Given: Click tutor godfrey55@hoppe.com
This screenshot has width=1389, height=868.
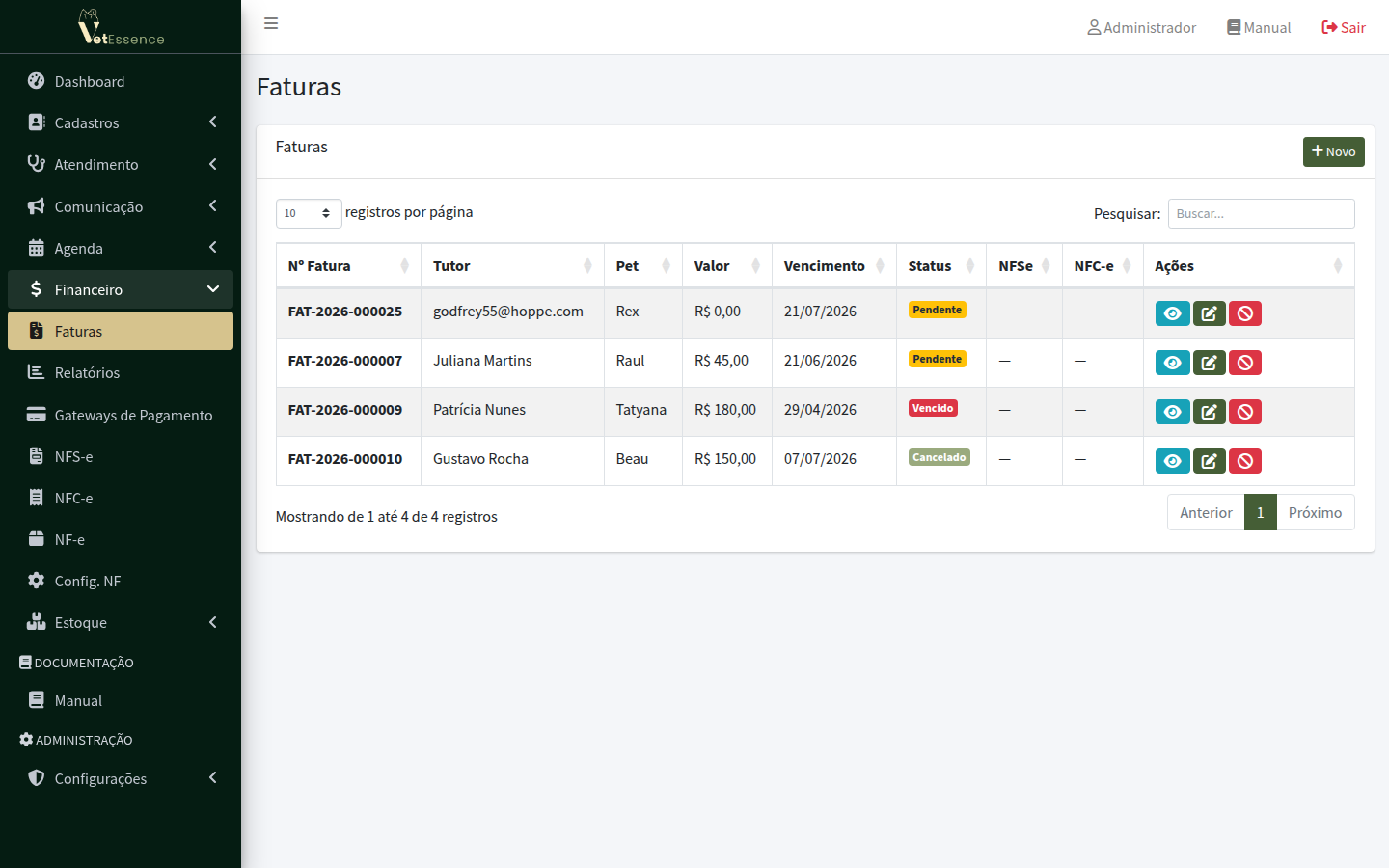Looking at the screenshot, I should coord(508,312).
